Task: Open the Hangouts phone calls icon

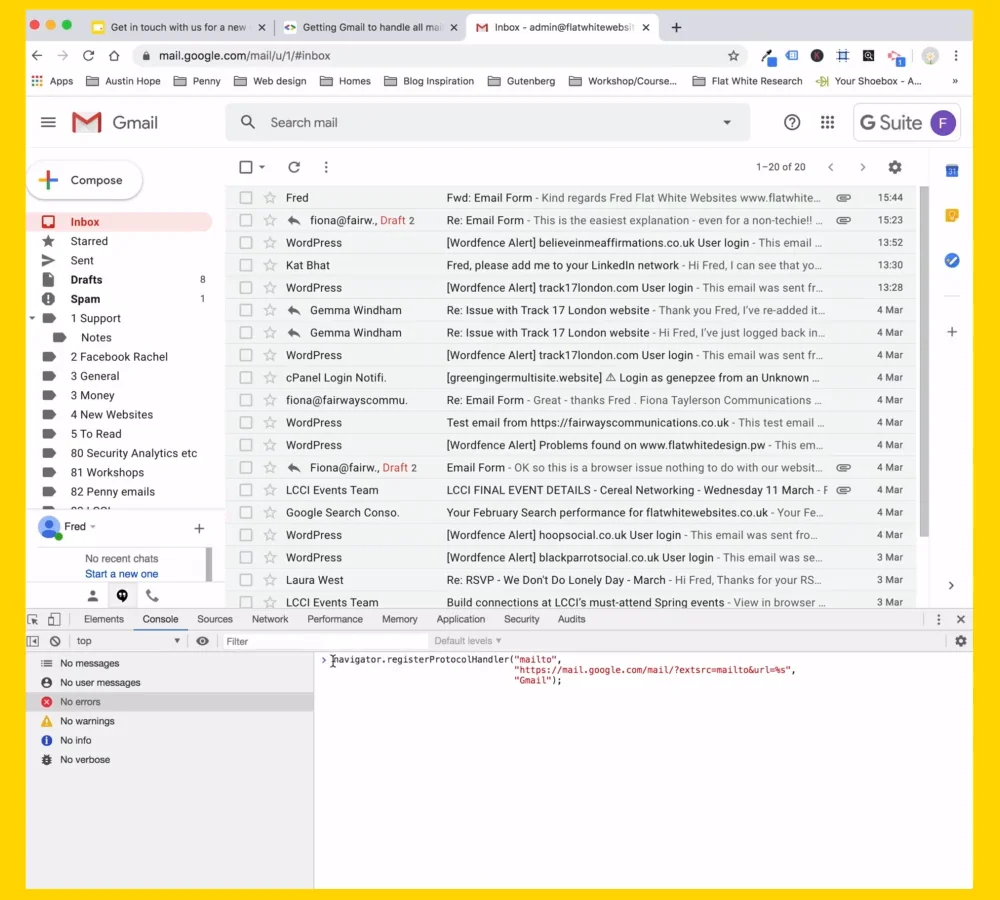Action: [152, 596]
